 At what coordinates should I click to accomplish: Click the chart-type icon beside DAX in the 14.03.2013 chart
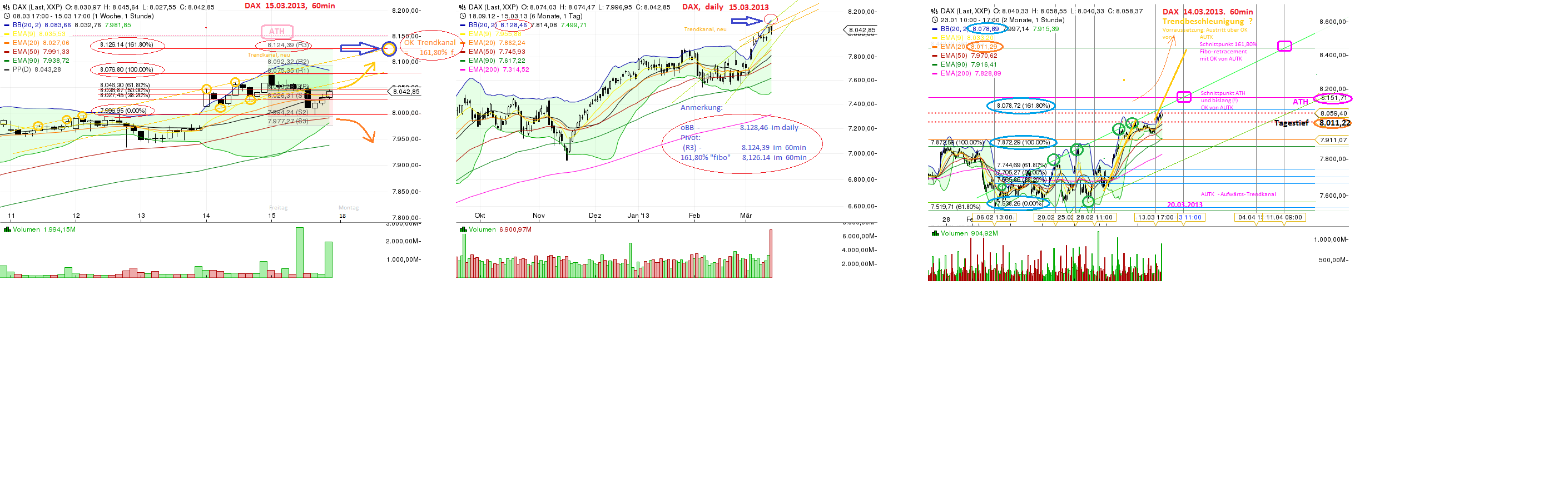[x=934, y=11]
